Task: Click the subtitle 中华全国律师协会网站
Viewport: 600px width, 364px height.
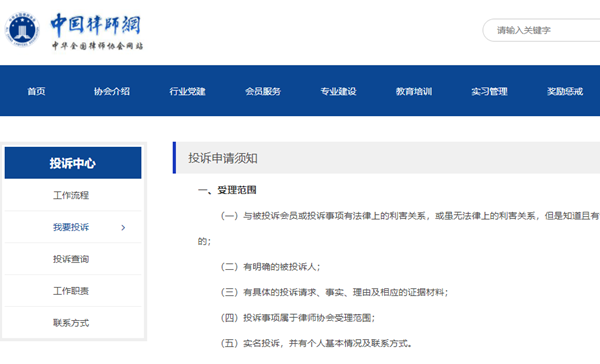Action: [x=98, y=46]
